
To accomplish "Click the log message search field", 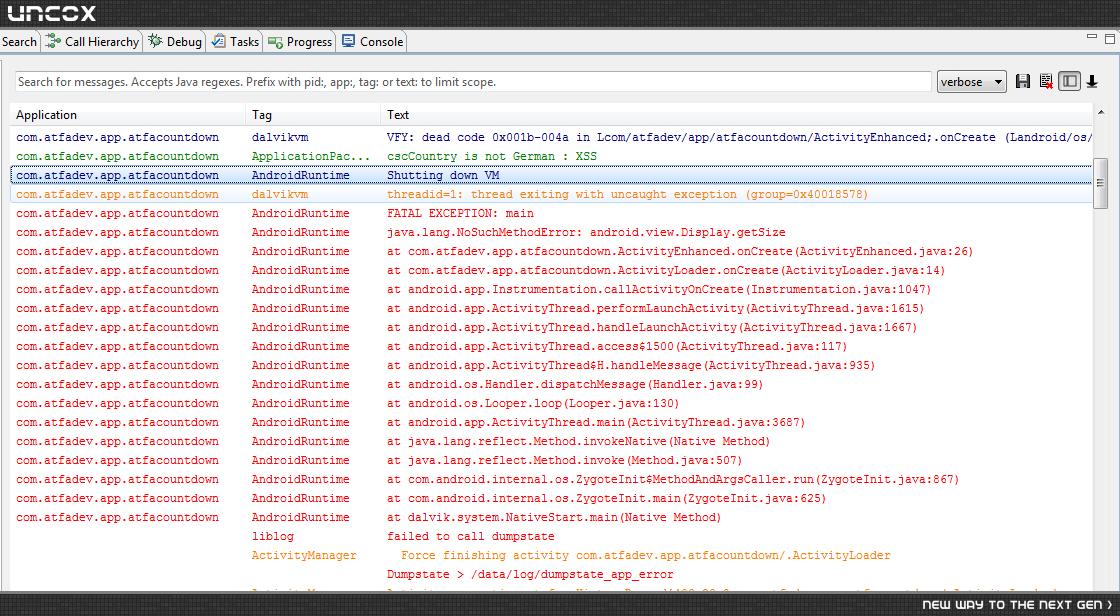I will coord(473,81).
